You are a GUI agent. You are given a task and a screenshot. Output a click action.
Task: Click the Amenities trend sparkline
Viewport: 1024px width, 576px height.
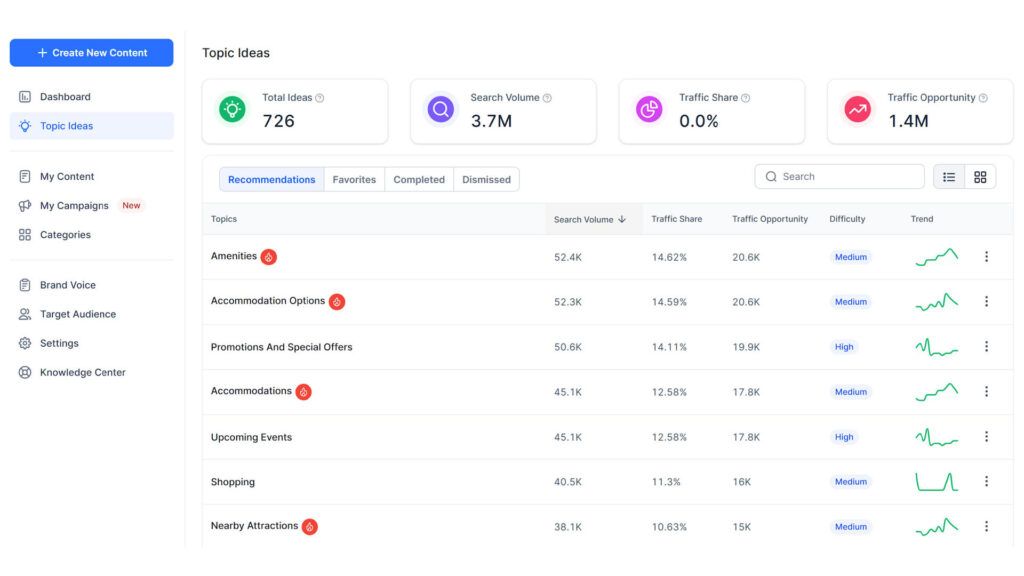click(x=936, y=257)
